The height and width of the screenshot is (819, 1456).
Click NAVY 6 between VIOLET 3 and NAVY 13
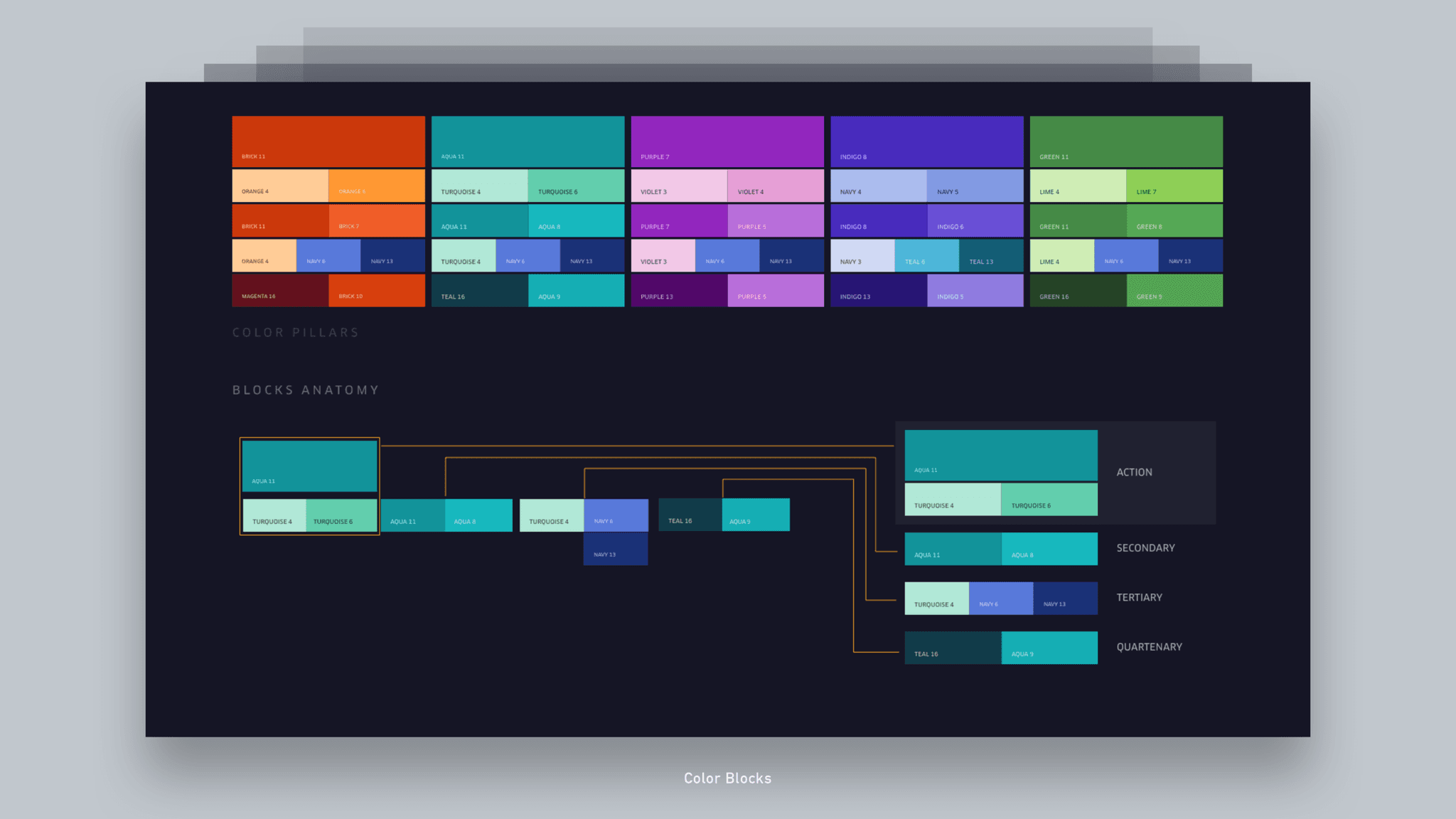[x=727, y=255]
